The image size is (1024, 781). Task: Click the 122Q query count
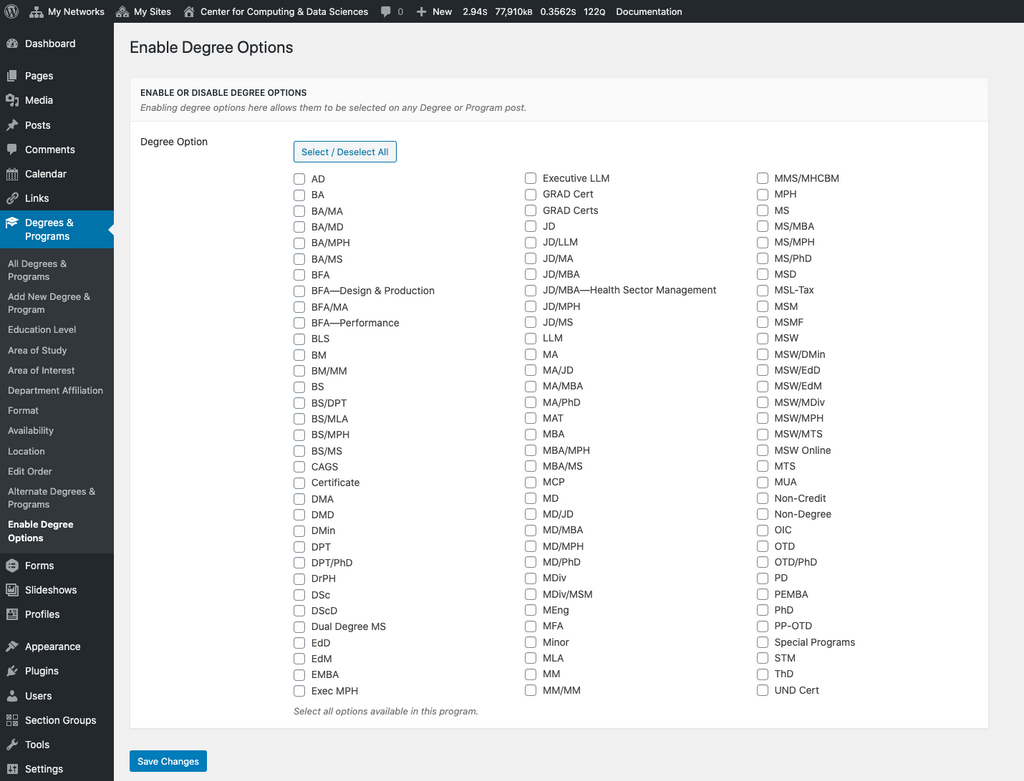tap(594, 11)
